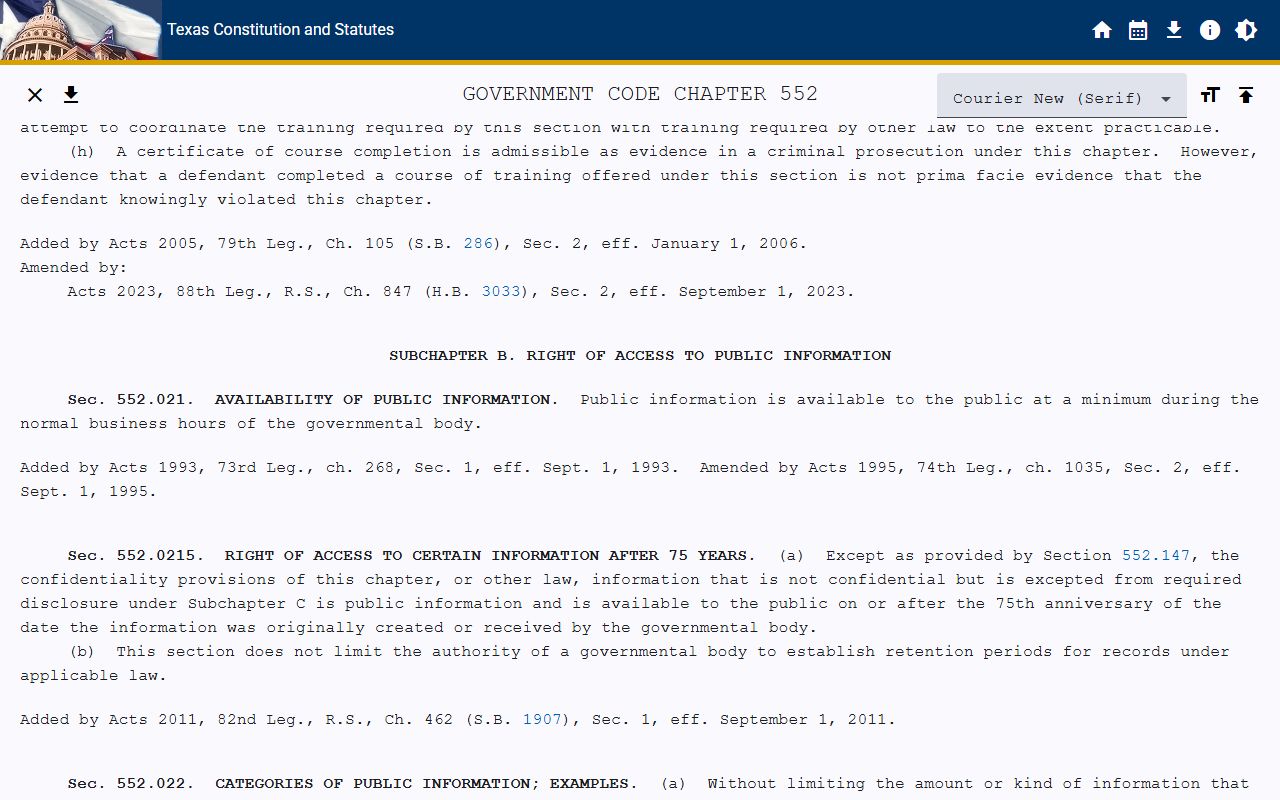Toggle the brightness theme icon
The image size is (1280, 800).
(x=1246, y=30)
